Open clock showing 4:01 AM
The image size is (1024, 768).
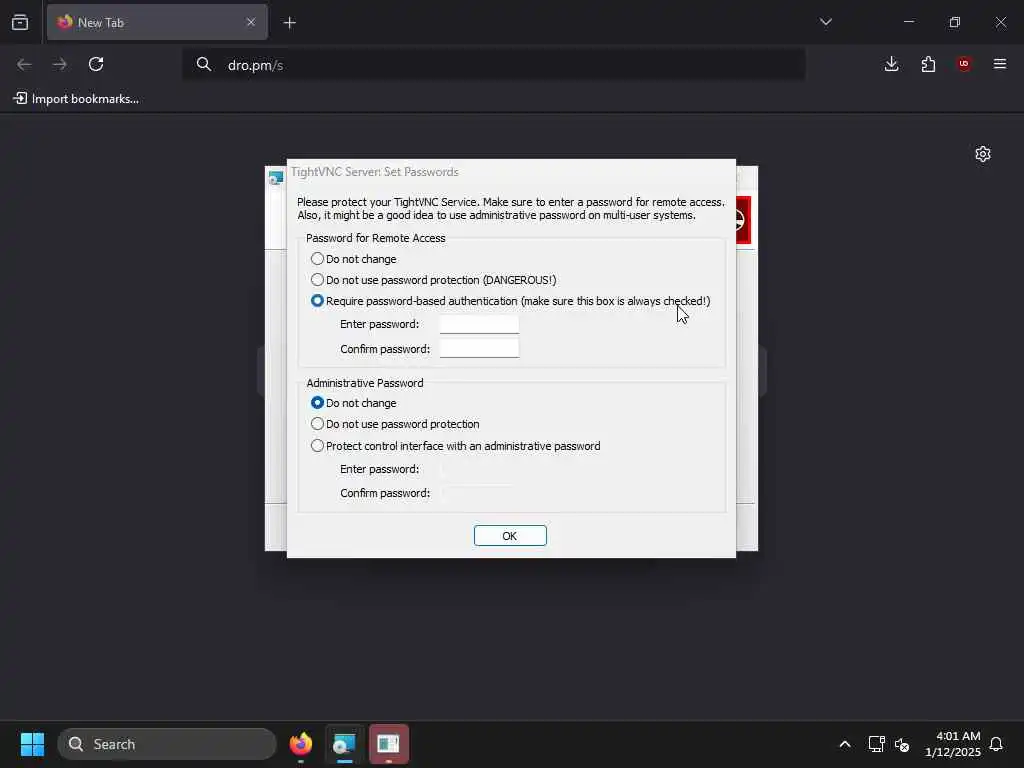click(952, 744)
